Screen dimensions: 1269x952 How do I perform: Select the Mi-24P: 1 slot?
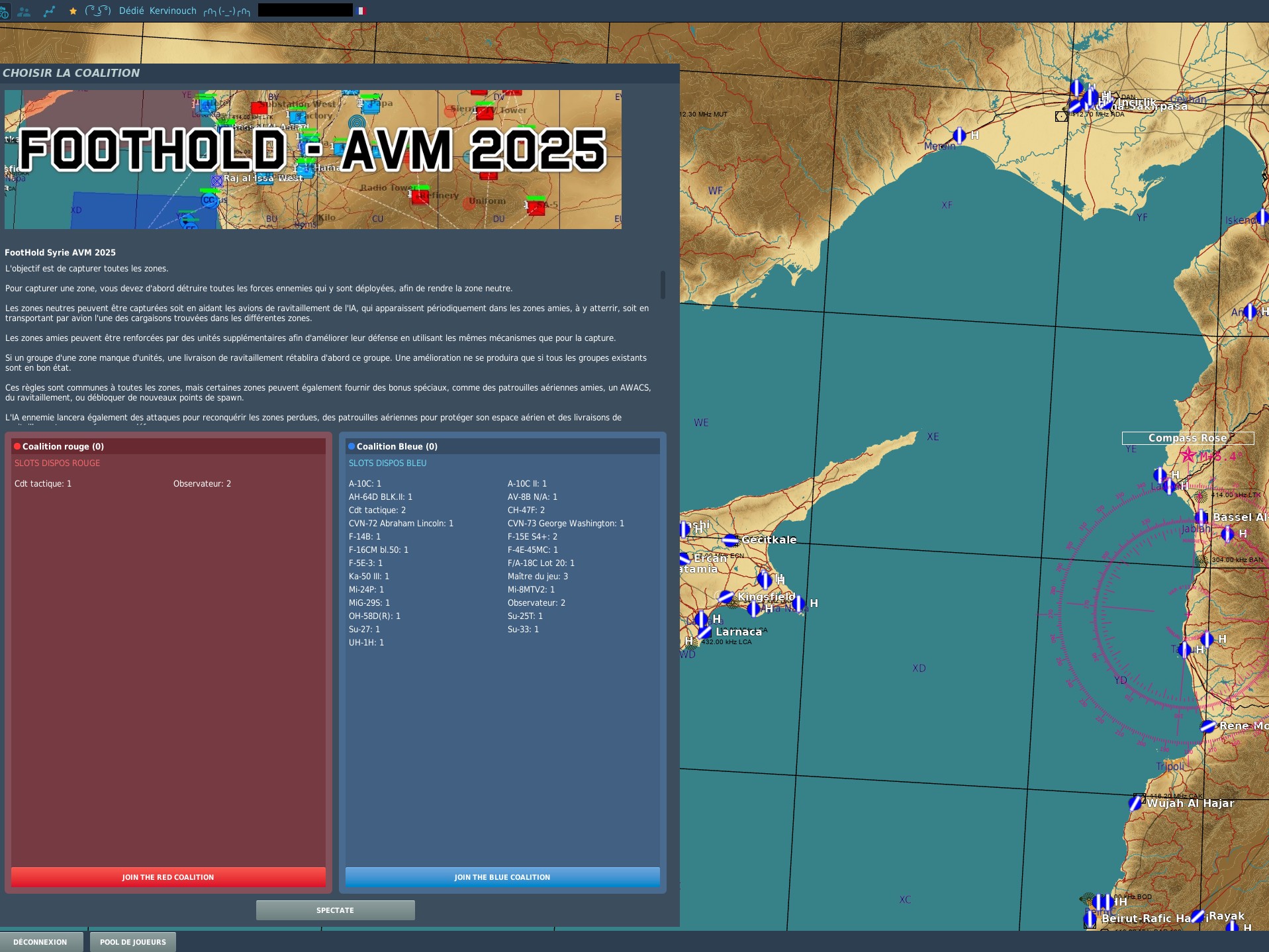[367, 590]
